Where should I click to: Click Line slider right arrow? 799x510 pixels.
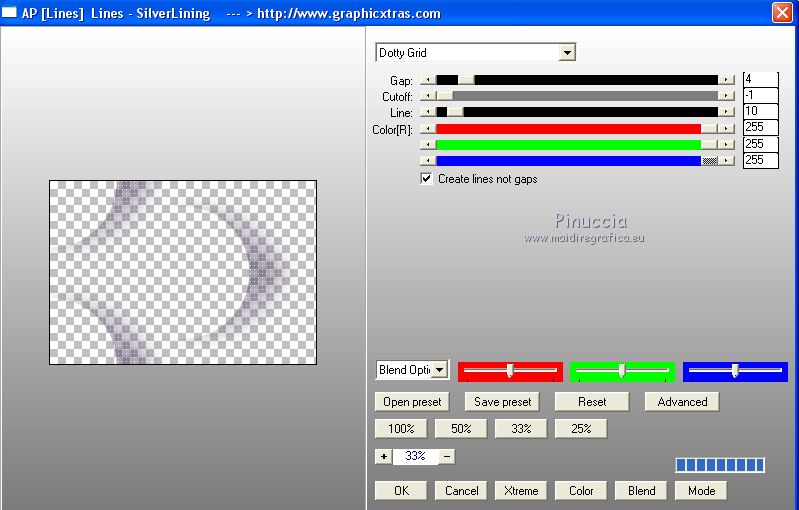click(726, 112)
